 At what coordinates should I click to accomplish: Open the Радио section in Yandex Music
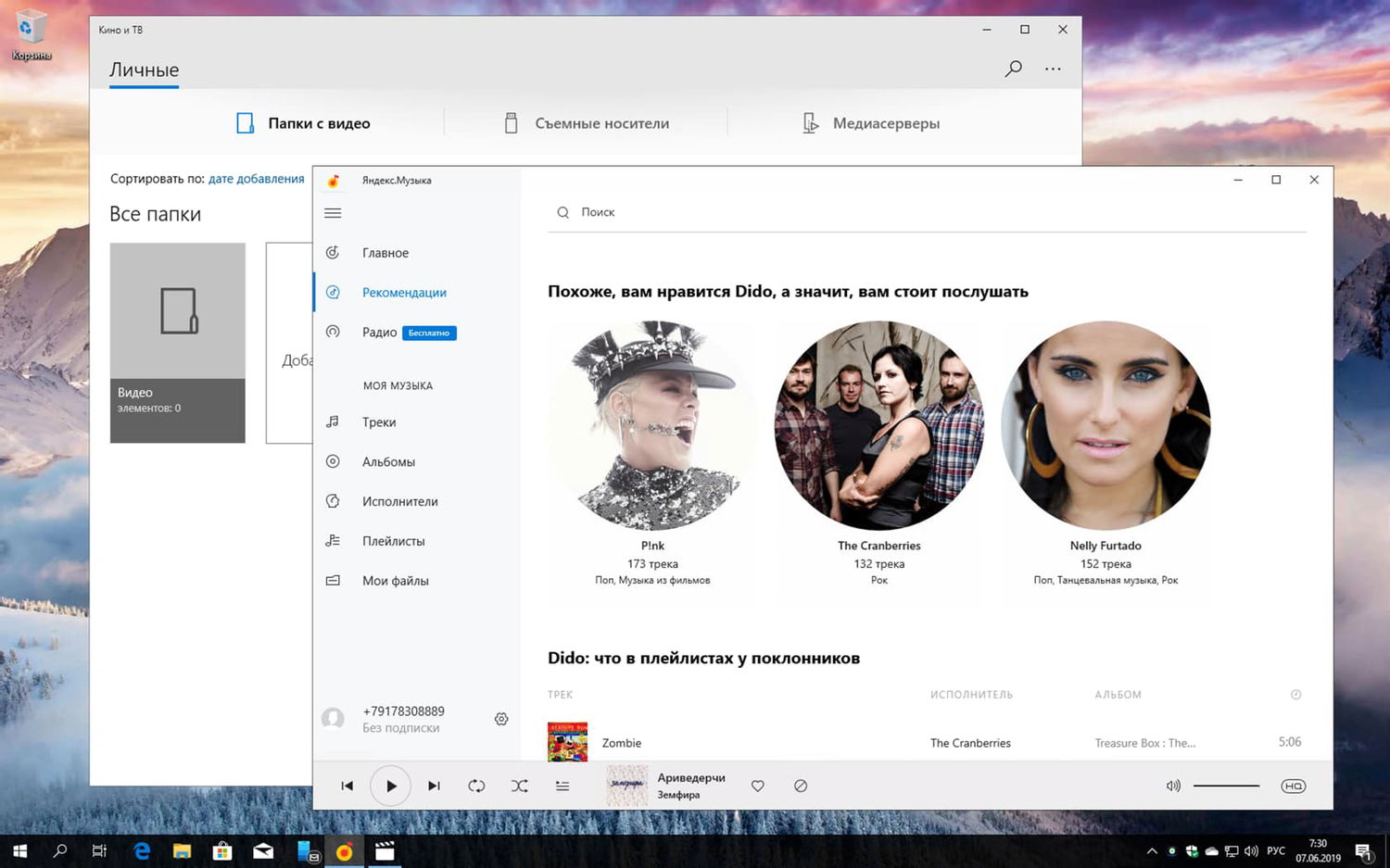coord(379,332)
